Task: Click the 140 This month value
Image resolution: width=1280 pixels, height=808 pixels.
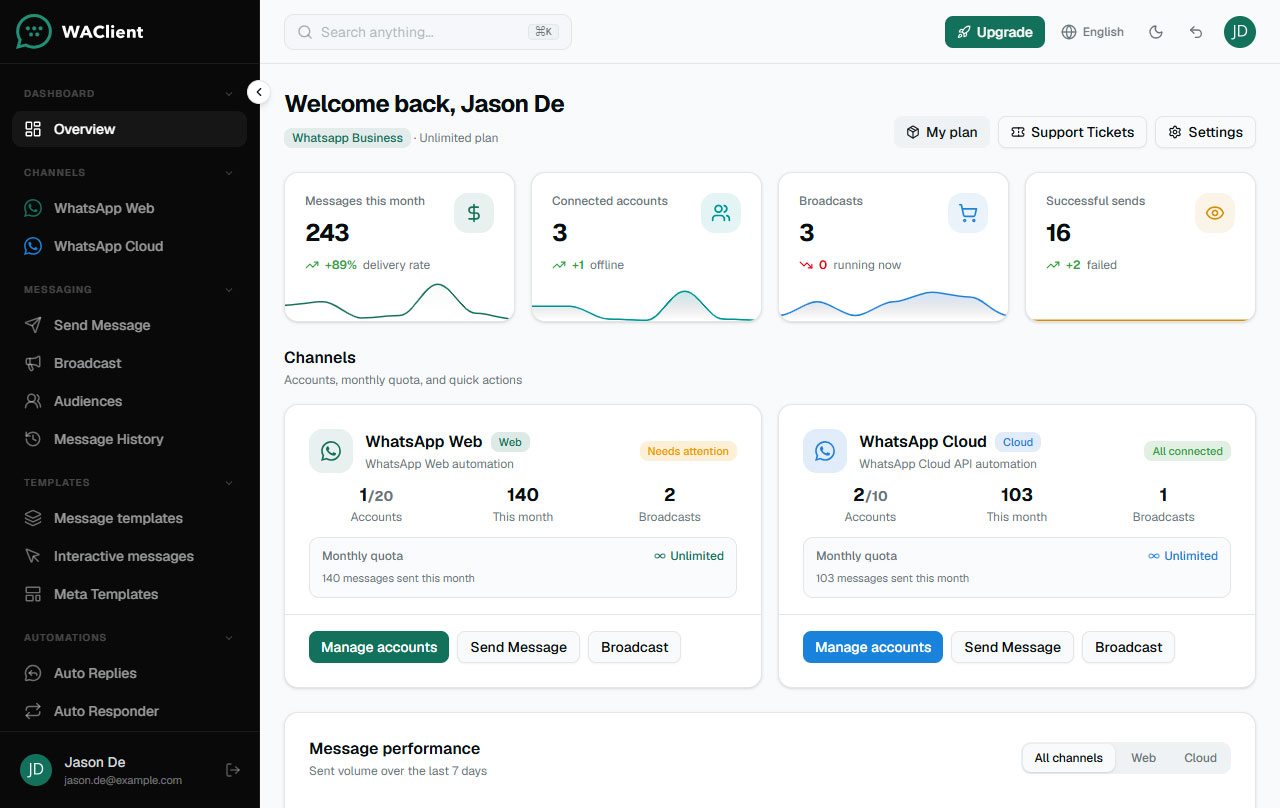Action: (523, 495)
